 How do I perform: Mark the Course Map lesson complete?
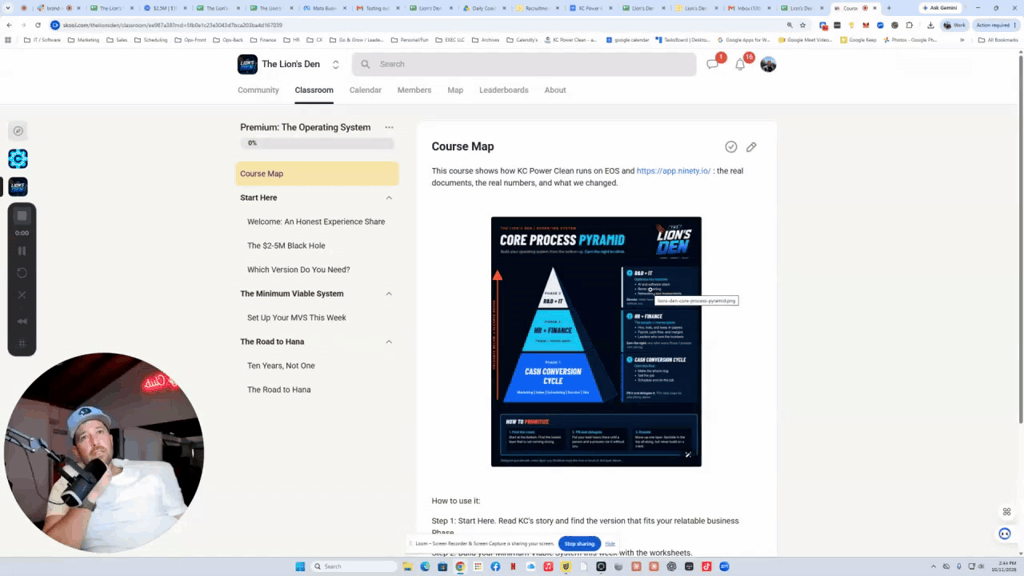click(x=731, y=147)
